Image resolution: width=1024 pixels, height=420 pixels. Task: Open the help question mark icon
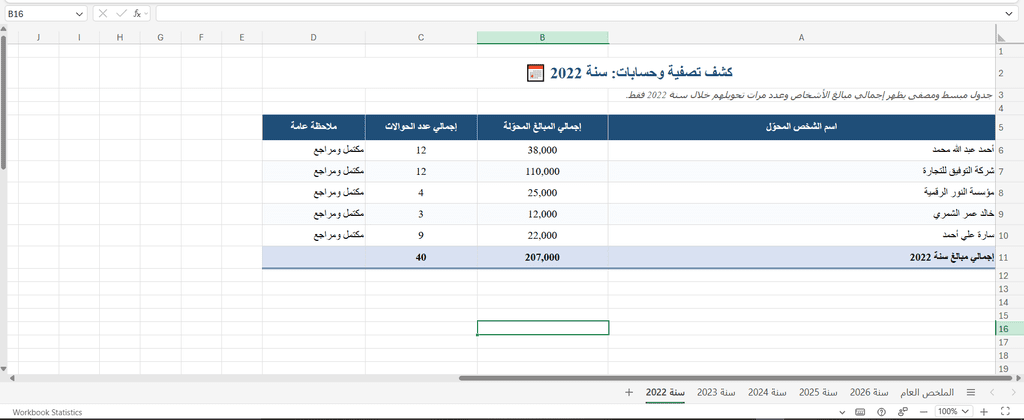882,412
